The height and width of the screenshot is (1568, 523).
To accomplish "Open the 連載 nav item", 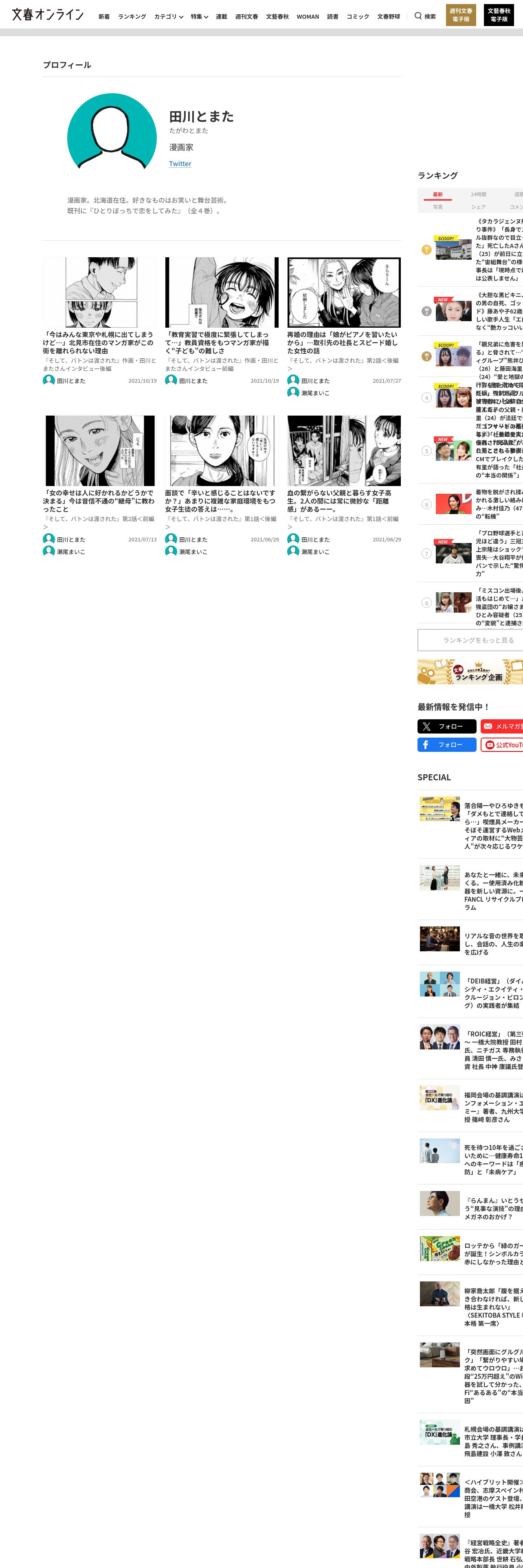I will tap(222, 16).
